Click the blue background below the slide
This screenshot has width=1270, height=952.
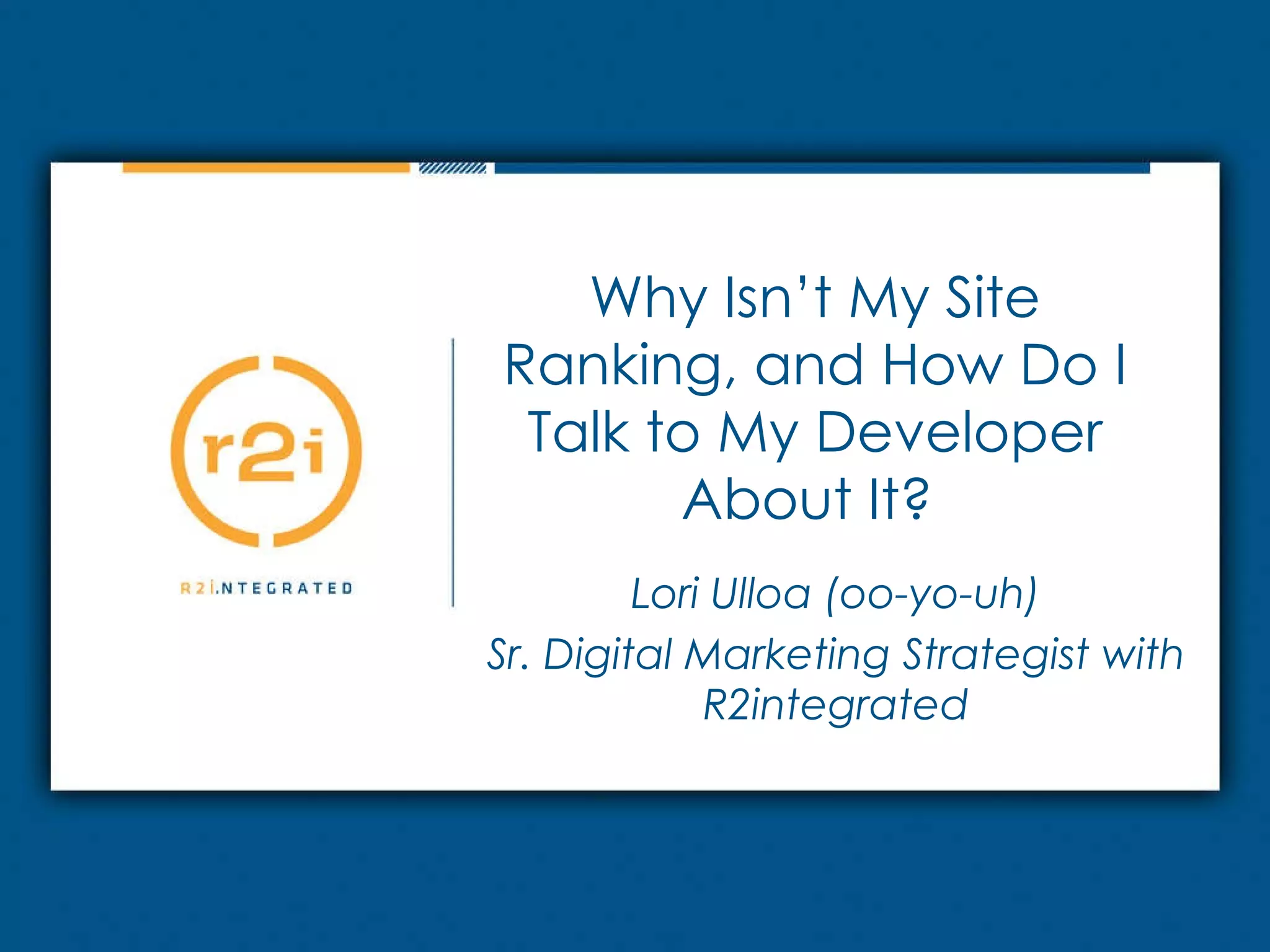[635, 871]
